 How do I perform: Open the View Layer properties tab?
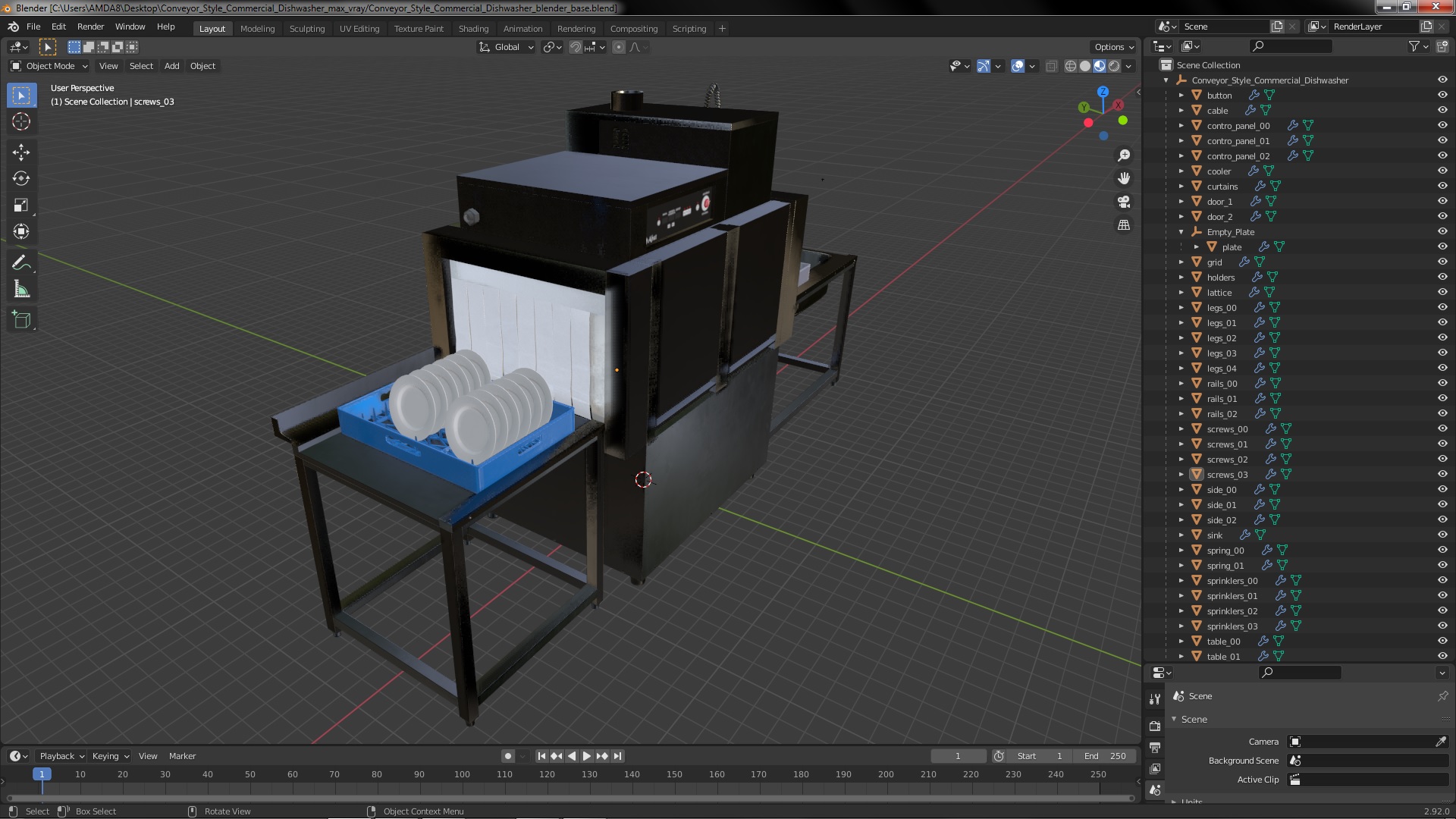[1155, 769]
